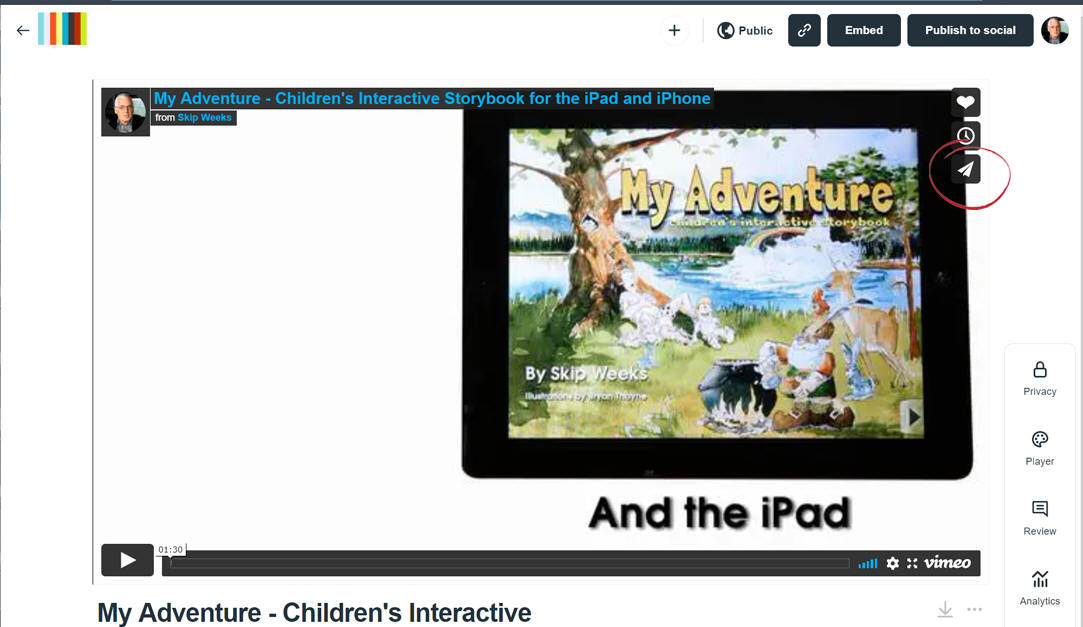
Task: Click Publish to social button
Action: pyautogui.click(x=970, y=30)
